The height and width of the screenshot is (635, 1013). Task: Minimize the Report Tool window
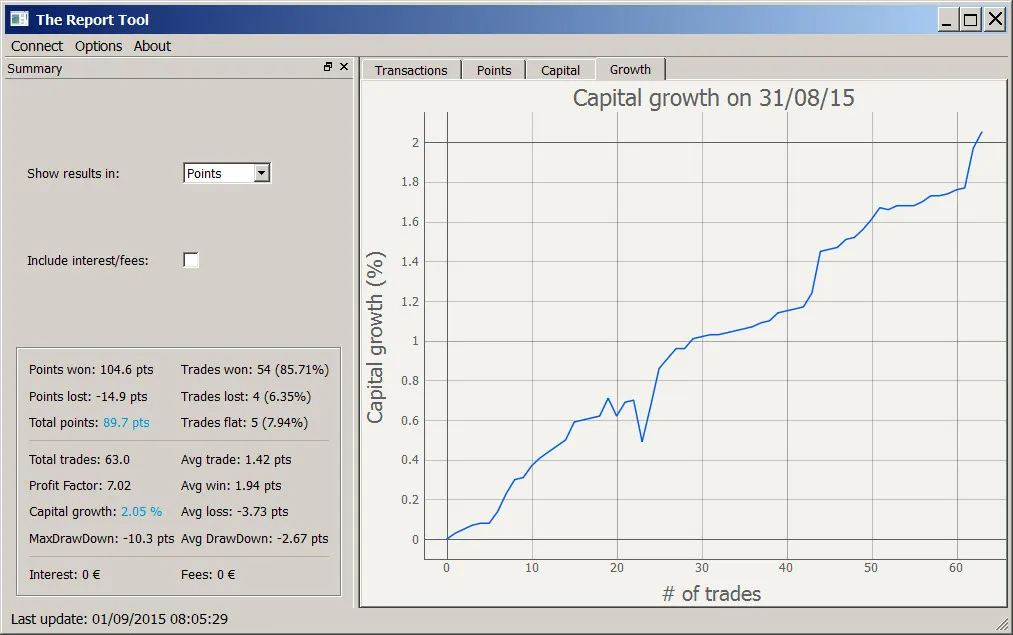click(x=948, y=19)
